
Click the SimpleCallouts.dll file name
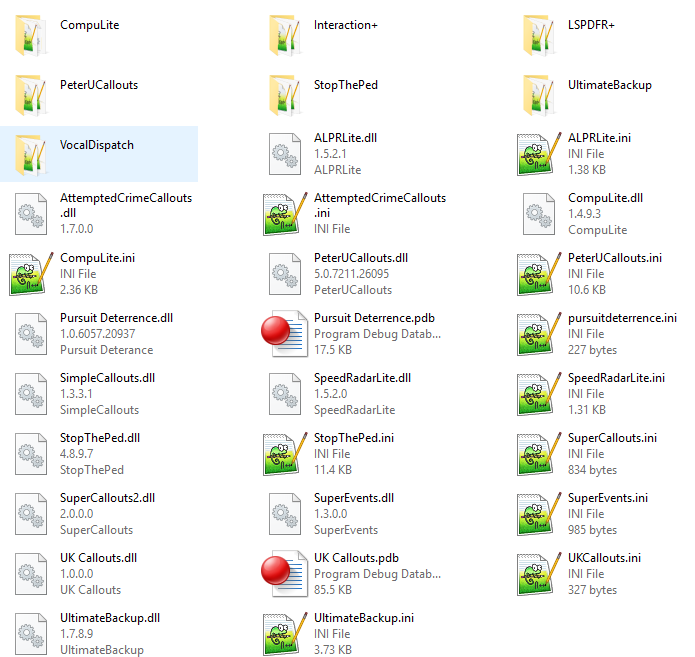107,378
